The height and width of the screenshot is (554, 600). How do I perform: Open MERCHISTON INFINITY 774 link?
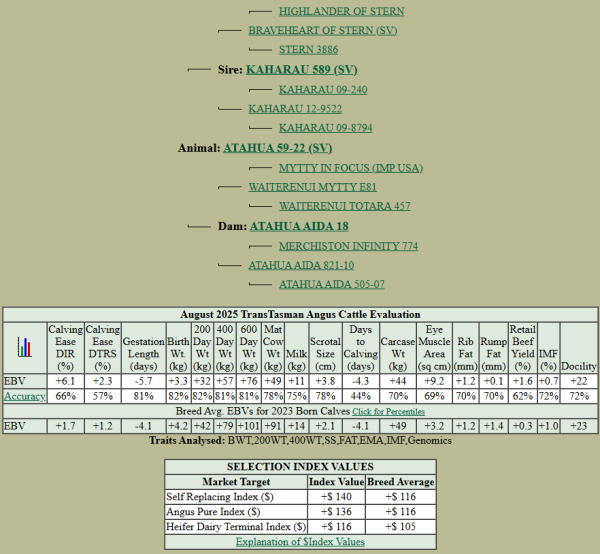[348, 246]
